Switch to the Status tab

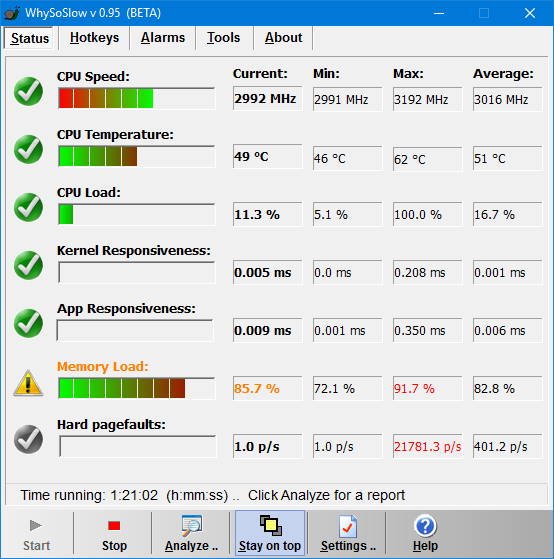[30, 38]
